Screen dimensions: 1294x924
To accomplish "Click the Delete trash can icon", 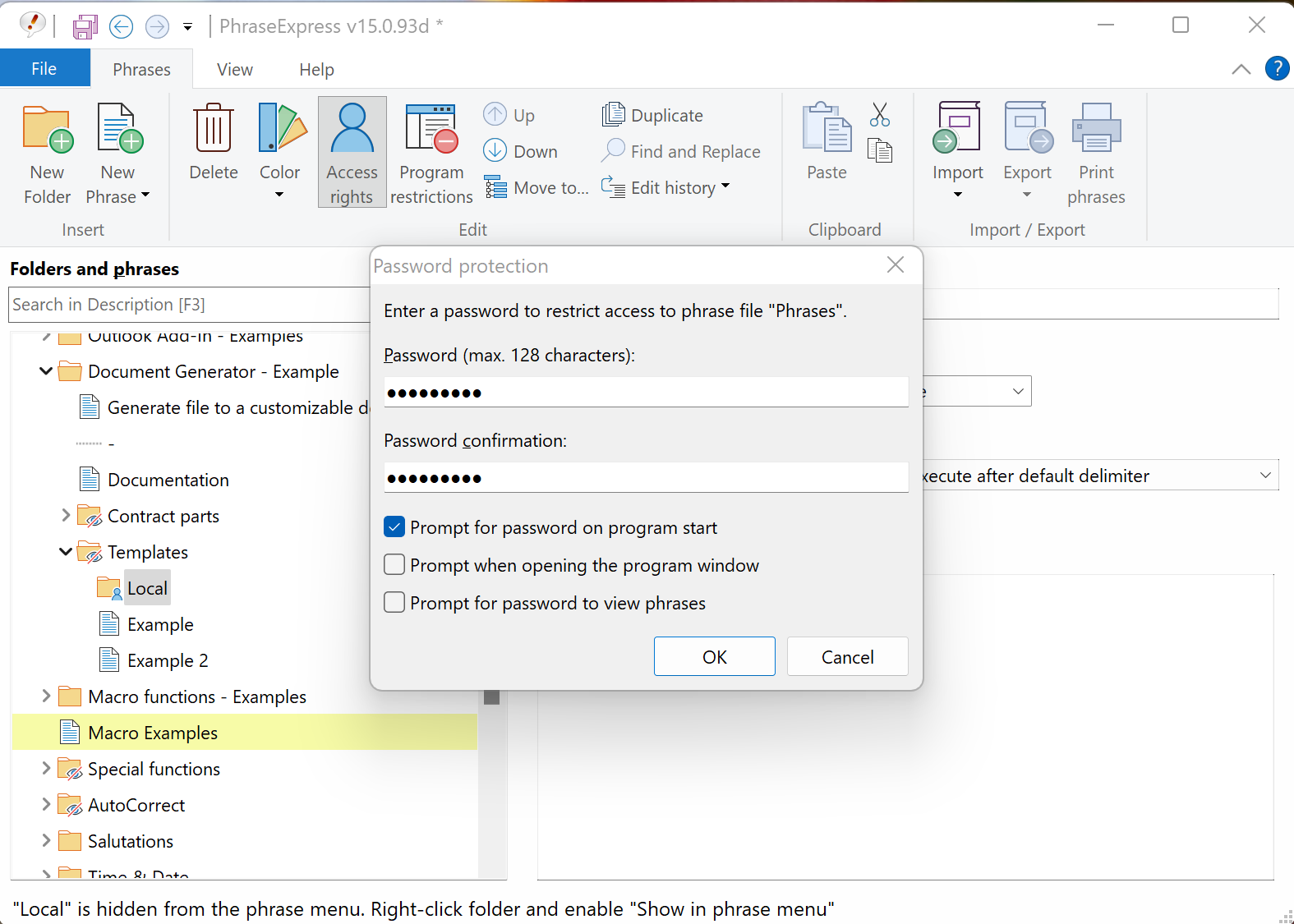I will [214, 128].
